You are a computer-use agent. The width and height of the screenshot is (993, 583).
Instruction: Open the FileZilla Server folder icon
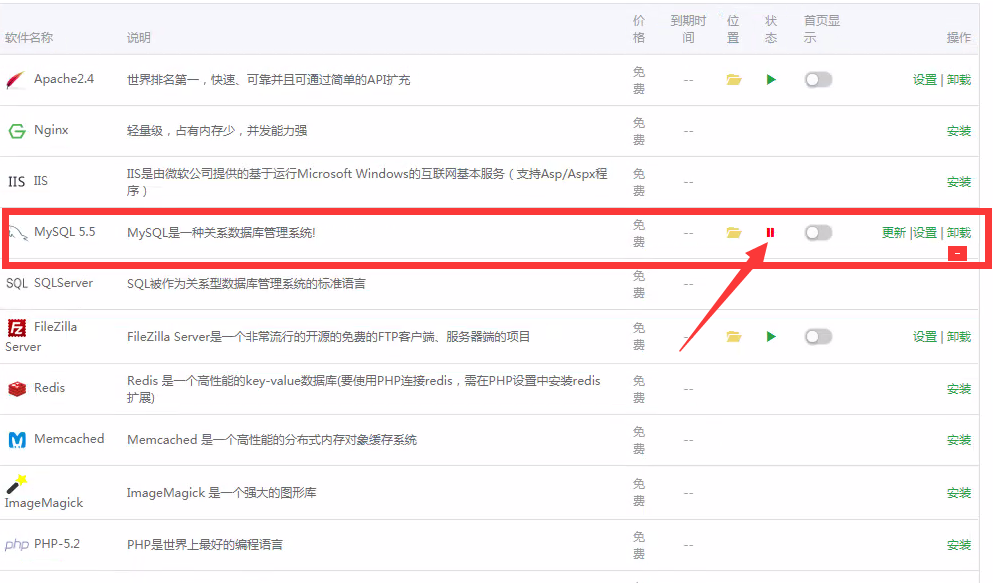click(x=733, y=337)
